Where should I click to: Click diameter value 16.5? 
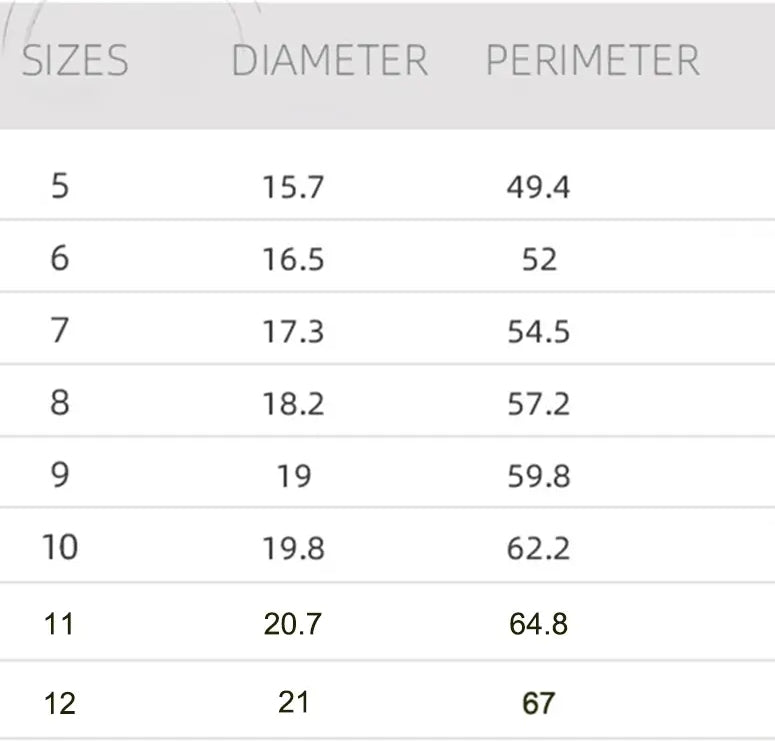pos(293,260)
